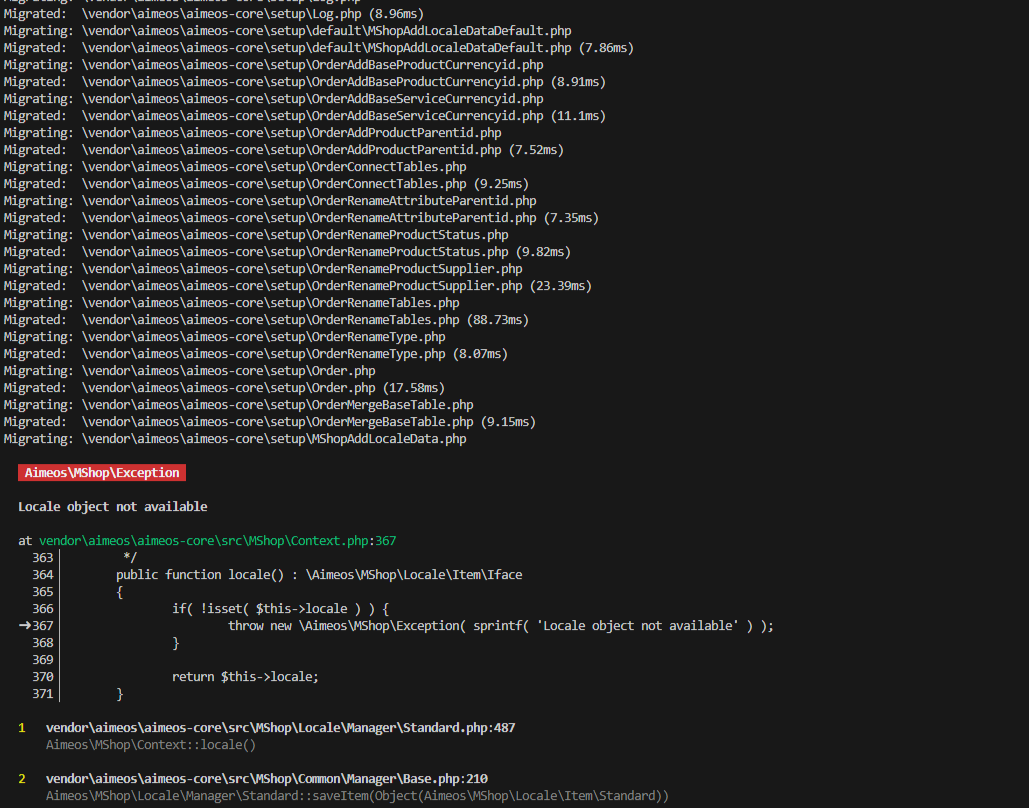Viewport: 1029px width, 808px height.
Task: Click the Context.php:367 file path link
Action: pyautogui.click(x=217, y=541)
